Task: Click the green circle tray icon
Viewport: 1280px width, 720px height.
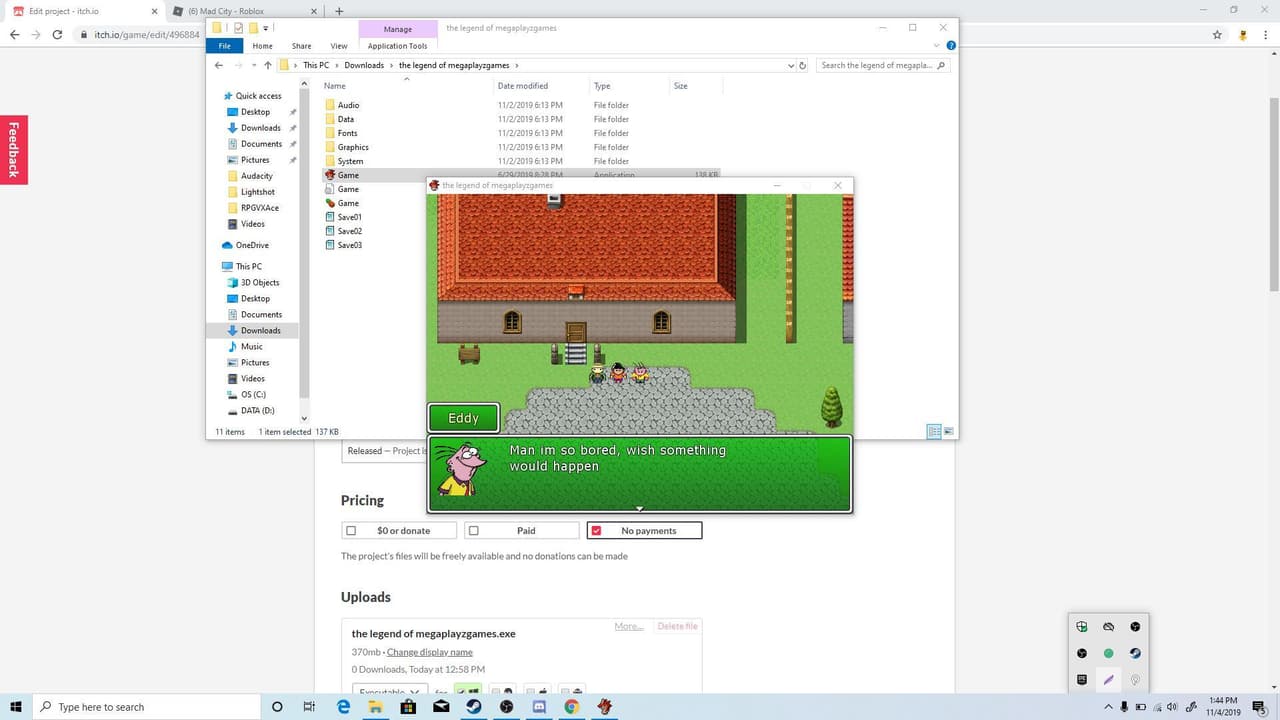Action: [x=1108, y=653]
